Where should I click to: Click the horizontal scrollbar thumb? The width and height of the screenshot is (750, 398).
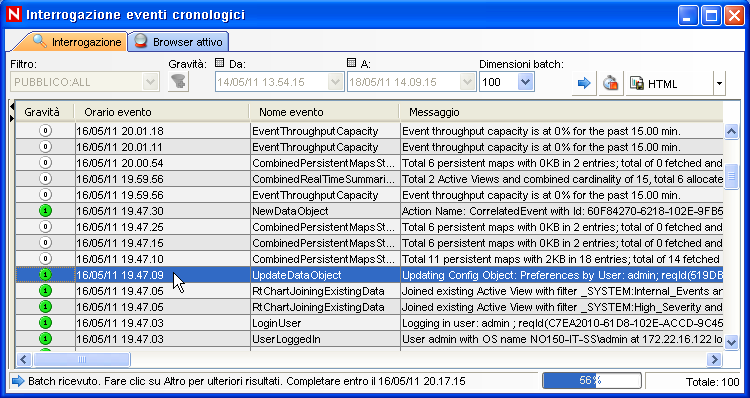click(x=82, y=359)
